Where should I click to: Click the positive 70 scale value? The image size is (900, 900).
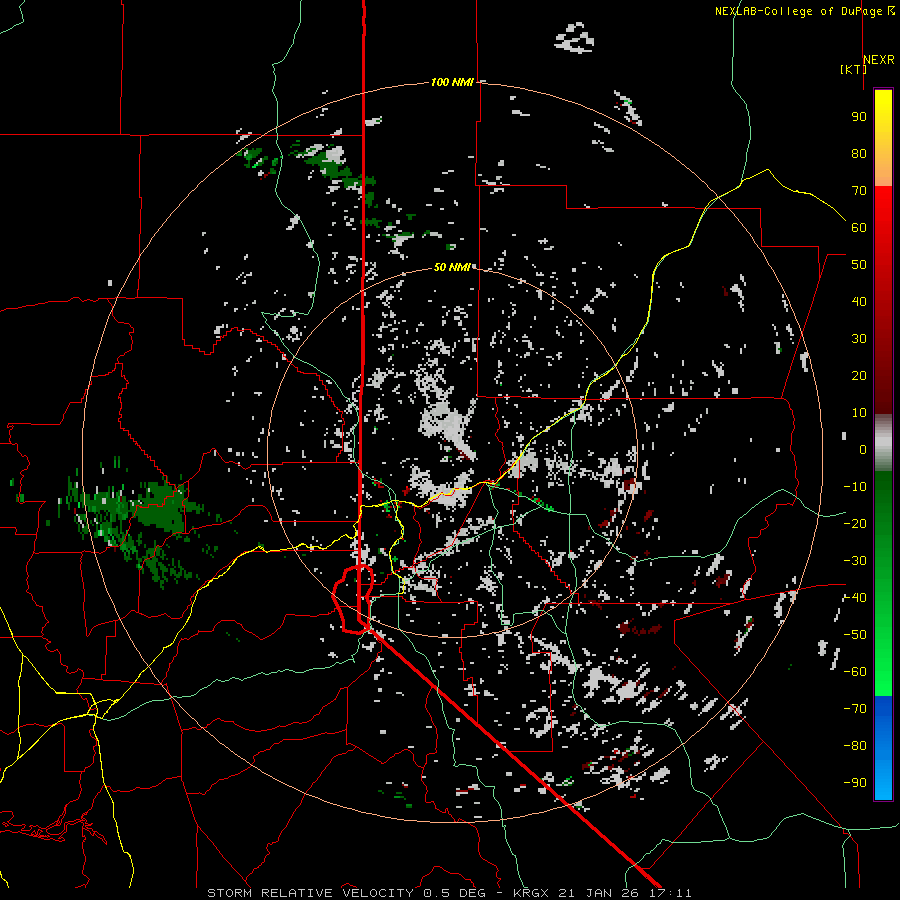tap(859, 191)
